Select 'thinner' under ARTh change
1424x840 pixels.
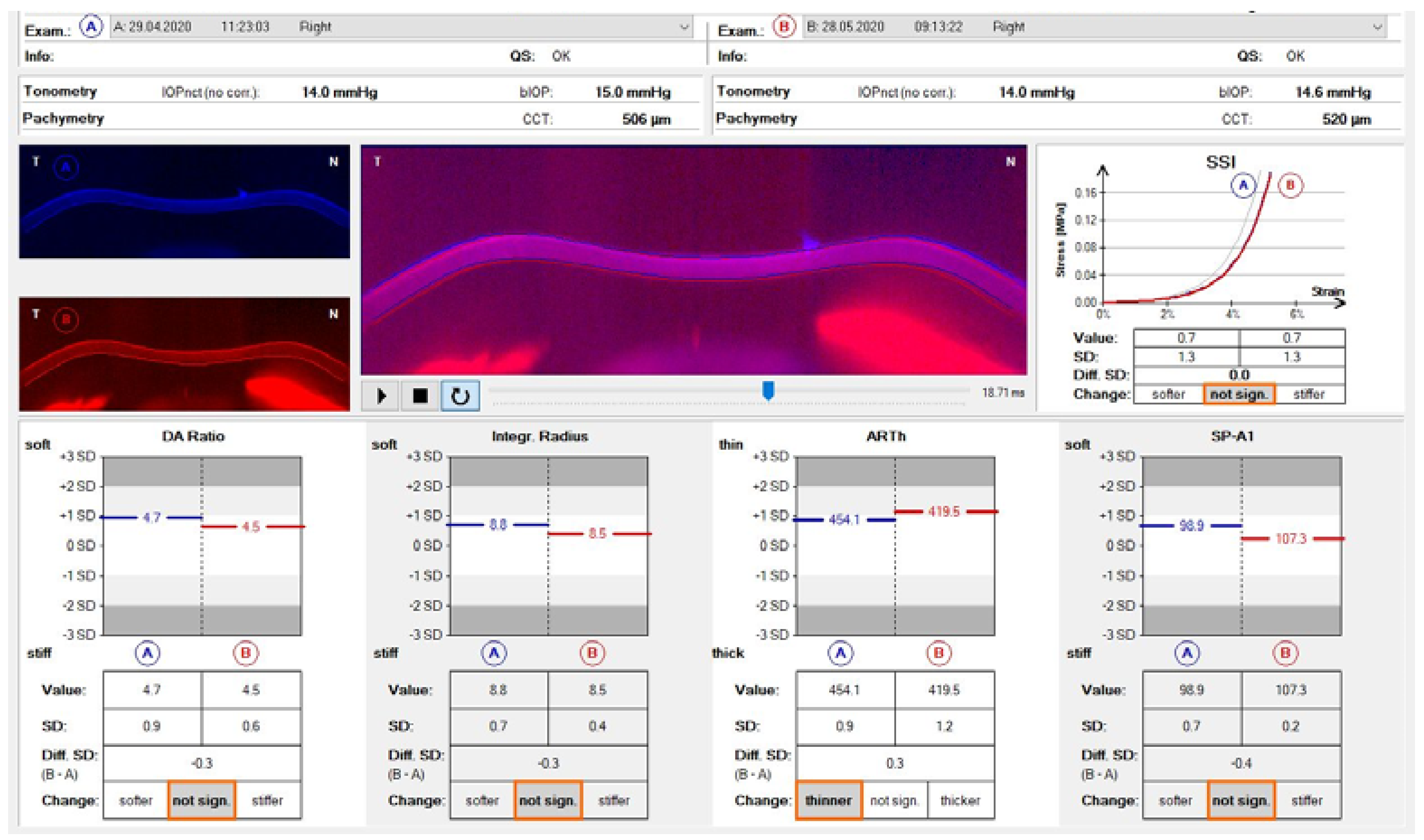pyautogui.click(x=828, y=800)
